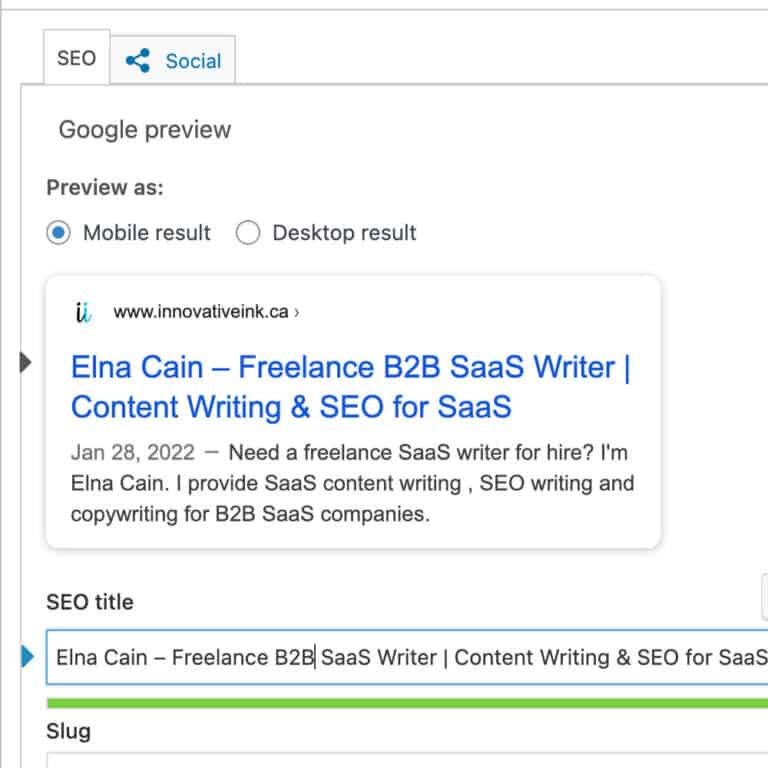This screenshot has width=768, height=768.
Task: Click the Google preview heading
Action: (x=144, y=129)
